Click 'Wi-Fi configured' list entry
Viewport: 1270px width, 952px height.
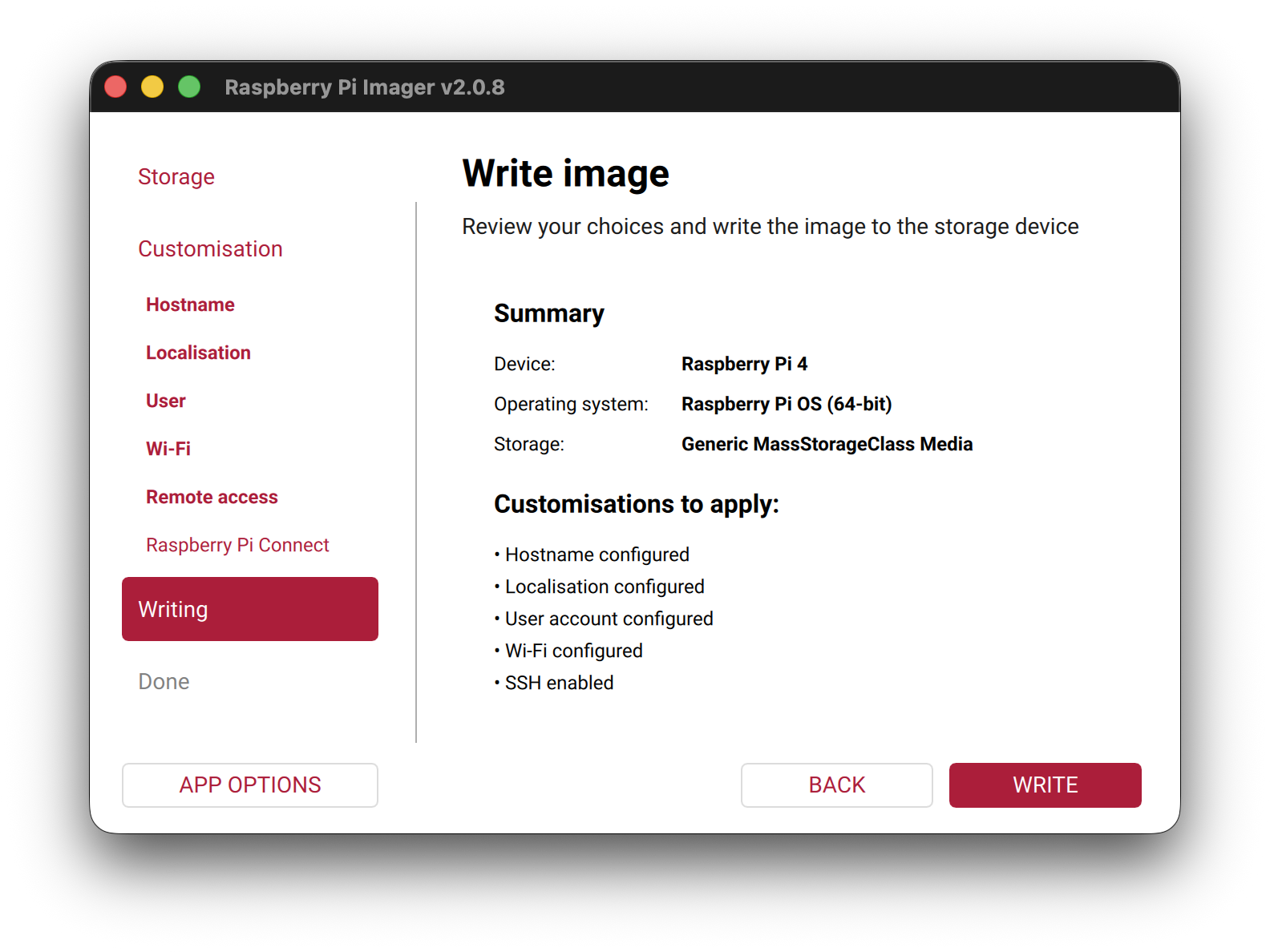tap(568, 651)
